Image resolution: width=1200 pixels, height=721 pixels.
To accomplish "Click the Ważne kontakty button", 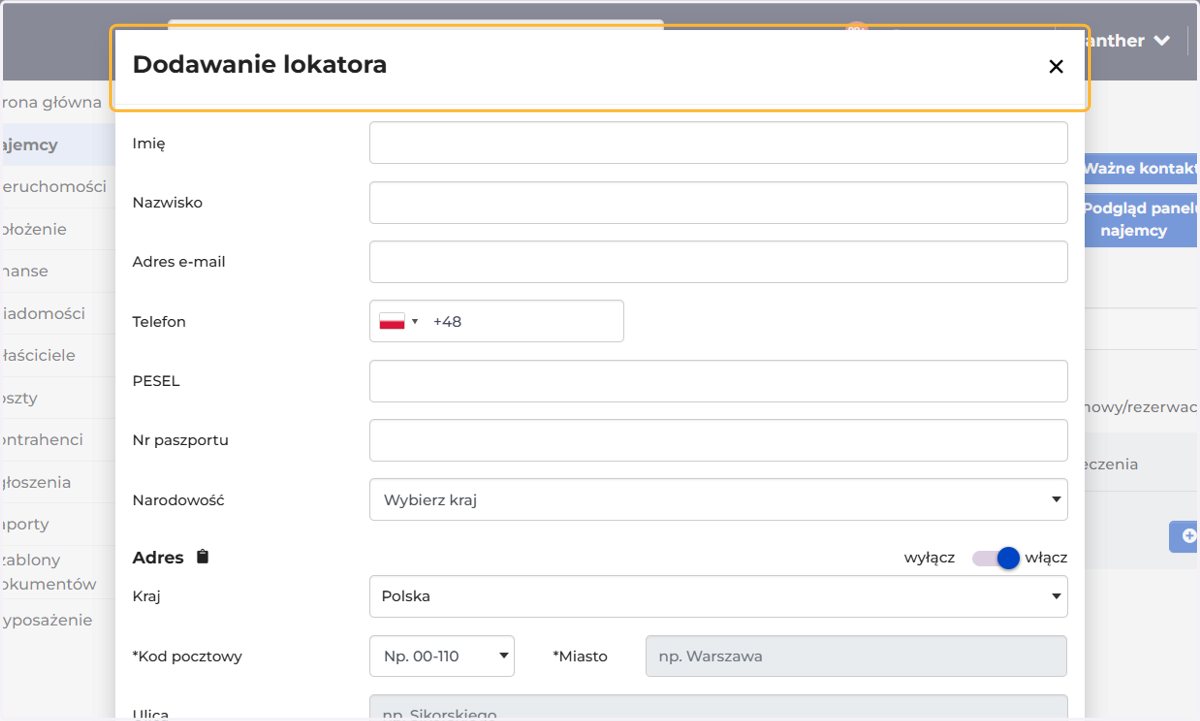I will (1141, 168).
